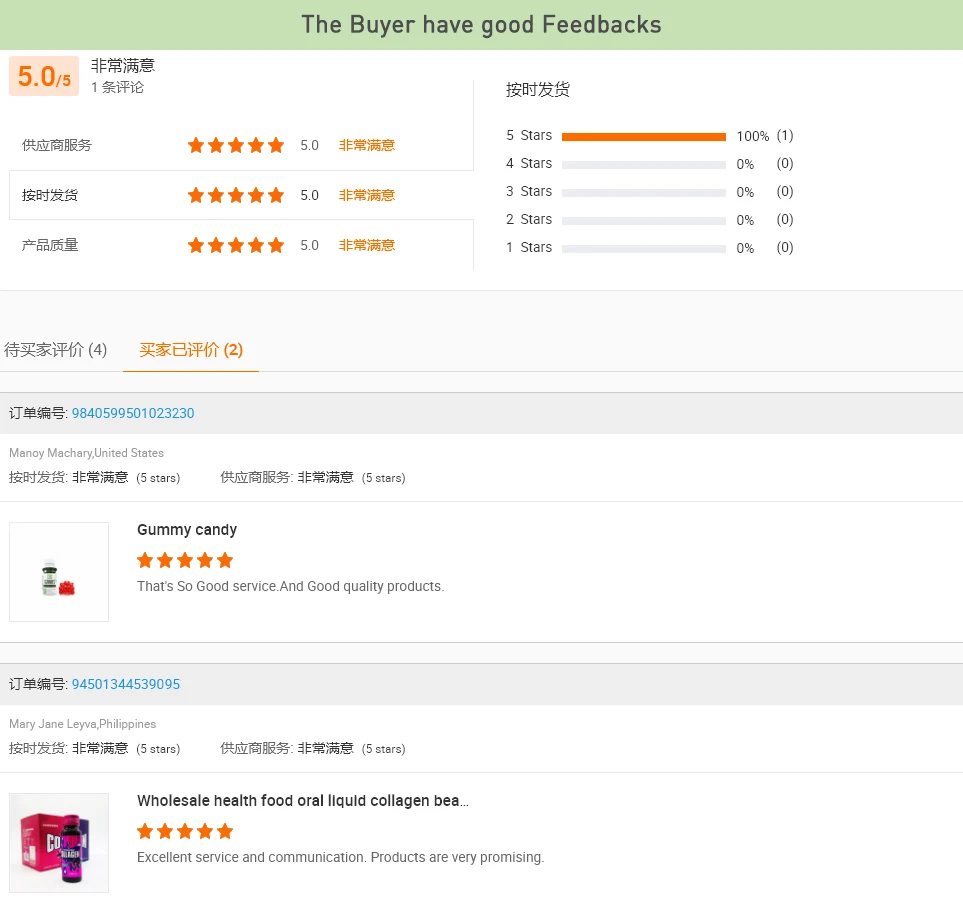The width and height of the screenshot is (963, 900).
Task: Open the 待买家评价 (4) tab
Action: tap(56, 350)
